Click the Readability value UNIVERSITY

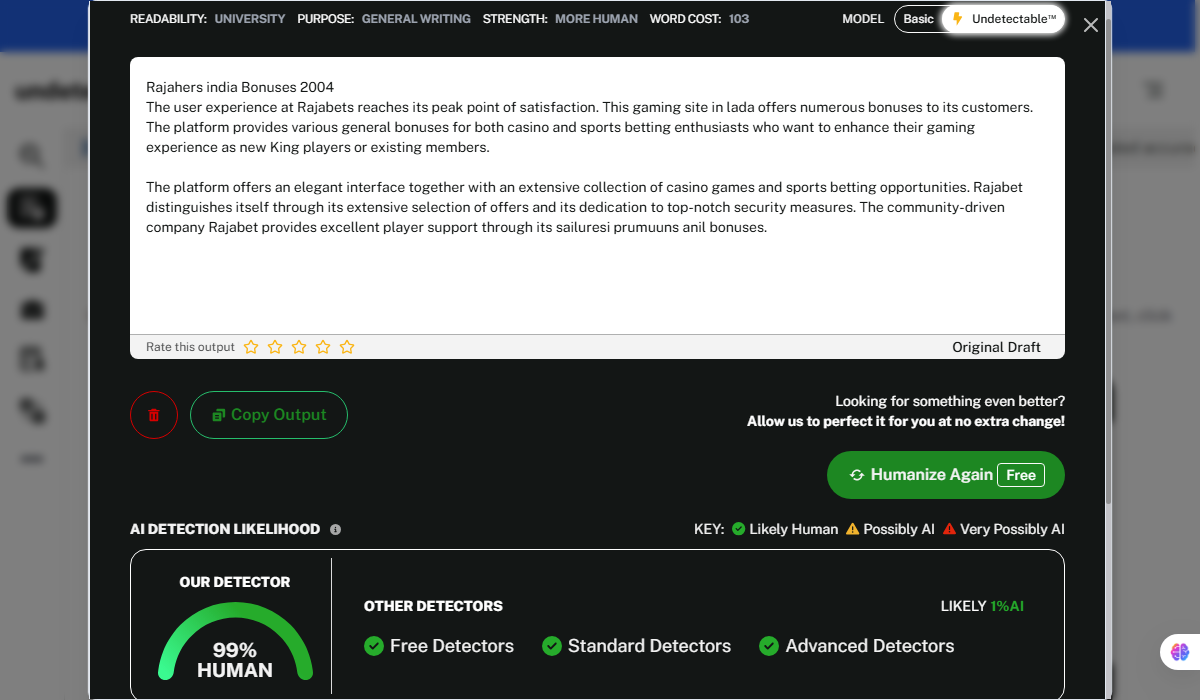[250, 19]
